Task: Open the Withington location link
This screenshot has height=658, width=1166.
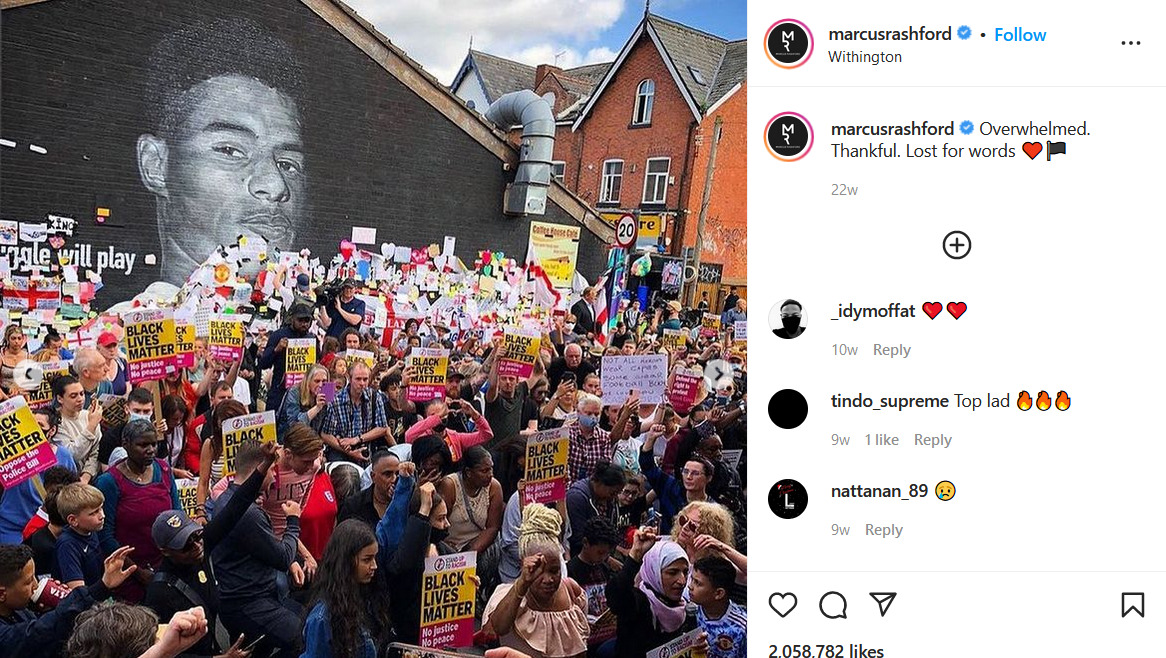Action: click(865, 57)
